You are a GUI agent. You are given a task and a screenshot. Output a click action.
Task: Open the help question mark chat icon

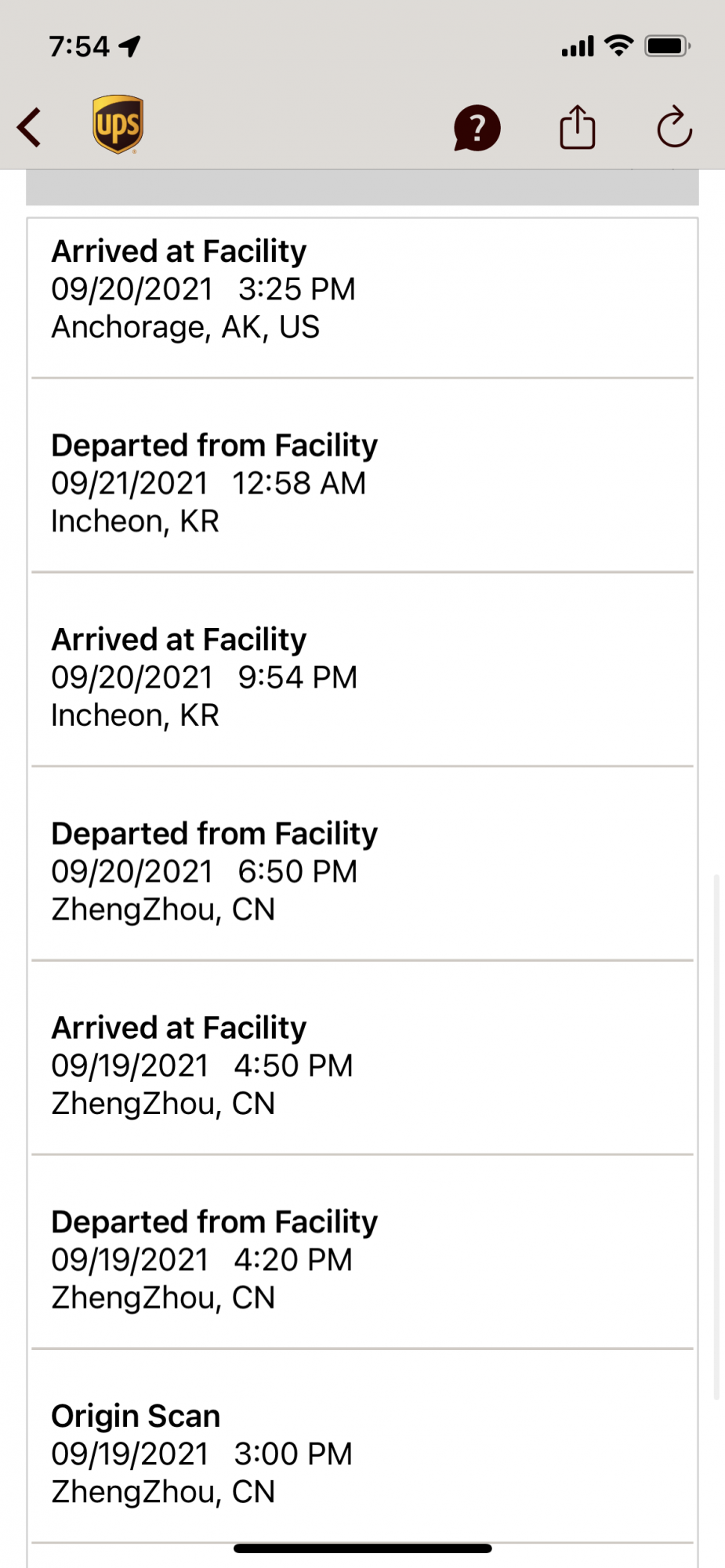(x=477, y=128)
